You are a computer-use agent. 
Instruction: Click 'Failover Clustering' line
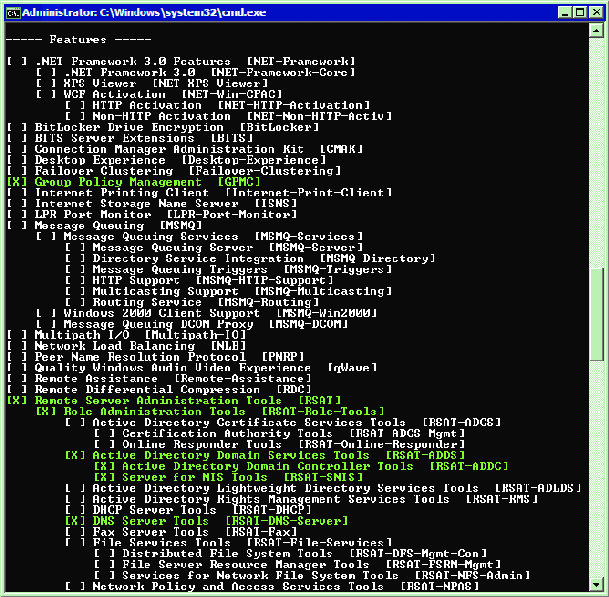click(x=174, y=171)
